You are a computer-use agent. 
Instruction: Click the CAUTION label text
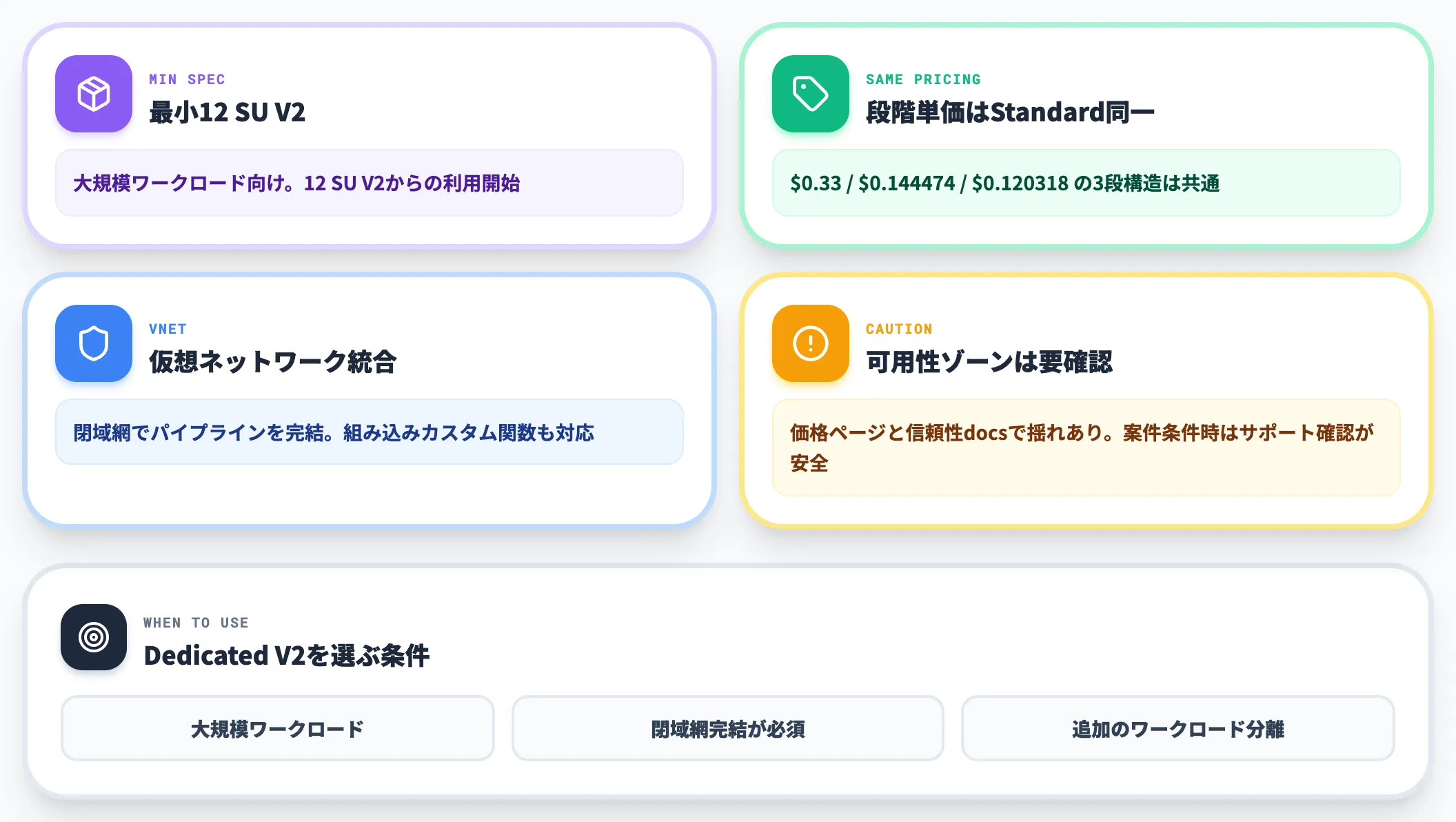coord(899,329)
